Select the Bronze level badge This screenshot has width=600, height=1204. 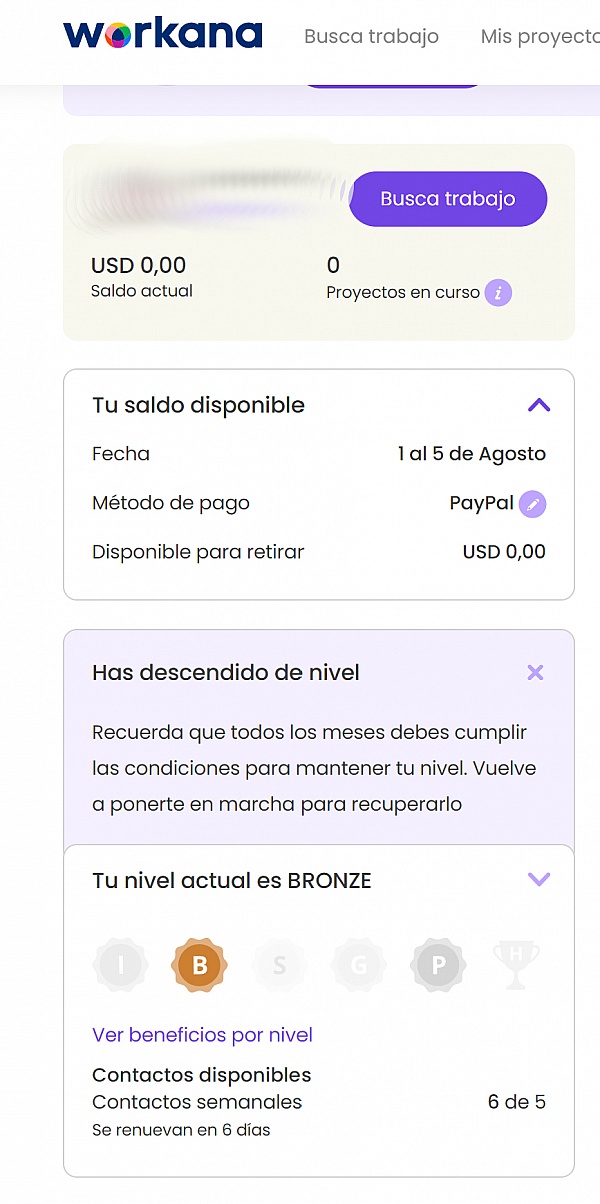(199, 965)
